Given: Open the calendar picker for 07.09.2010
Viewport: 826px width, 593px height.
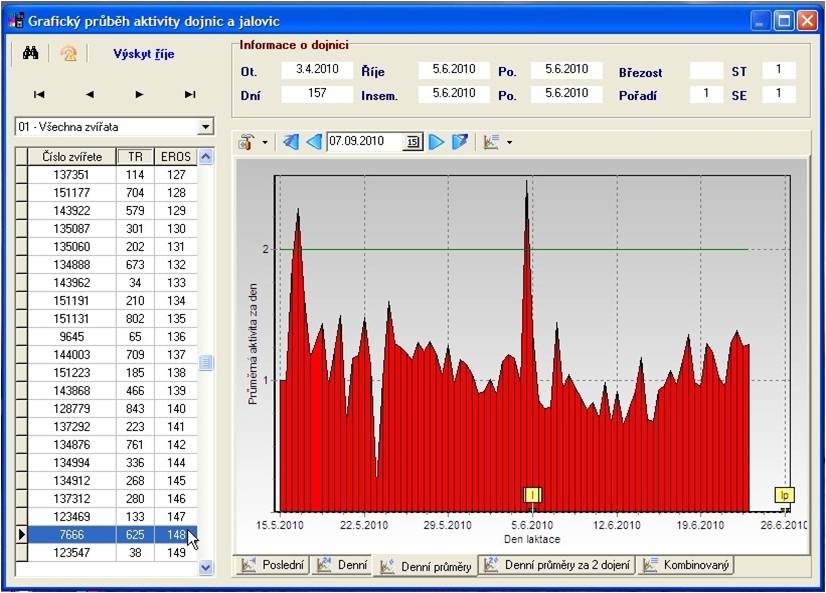Looking at the screenshot, I should click(414, 142).
